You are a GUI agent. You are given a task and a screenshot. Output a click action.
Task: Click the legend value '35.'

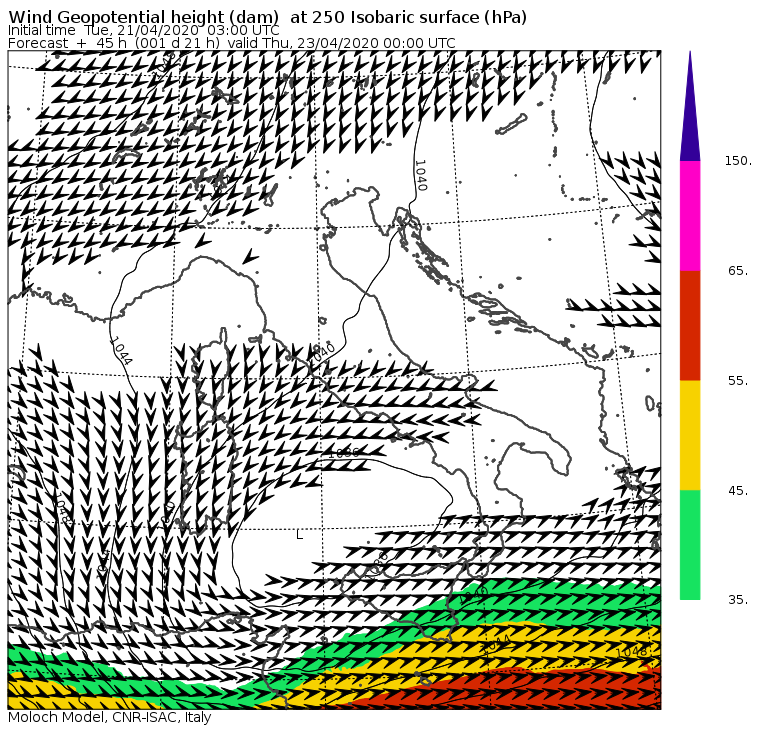738,600
